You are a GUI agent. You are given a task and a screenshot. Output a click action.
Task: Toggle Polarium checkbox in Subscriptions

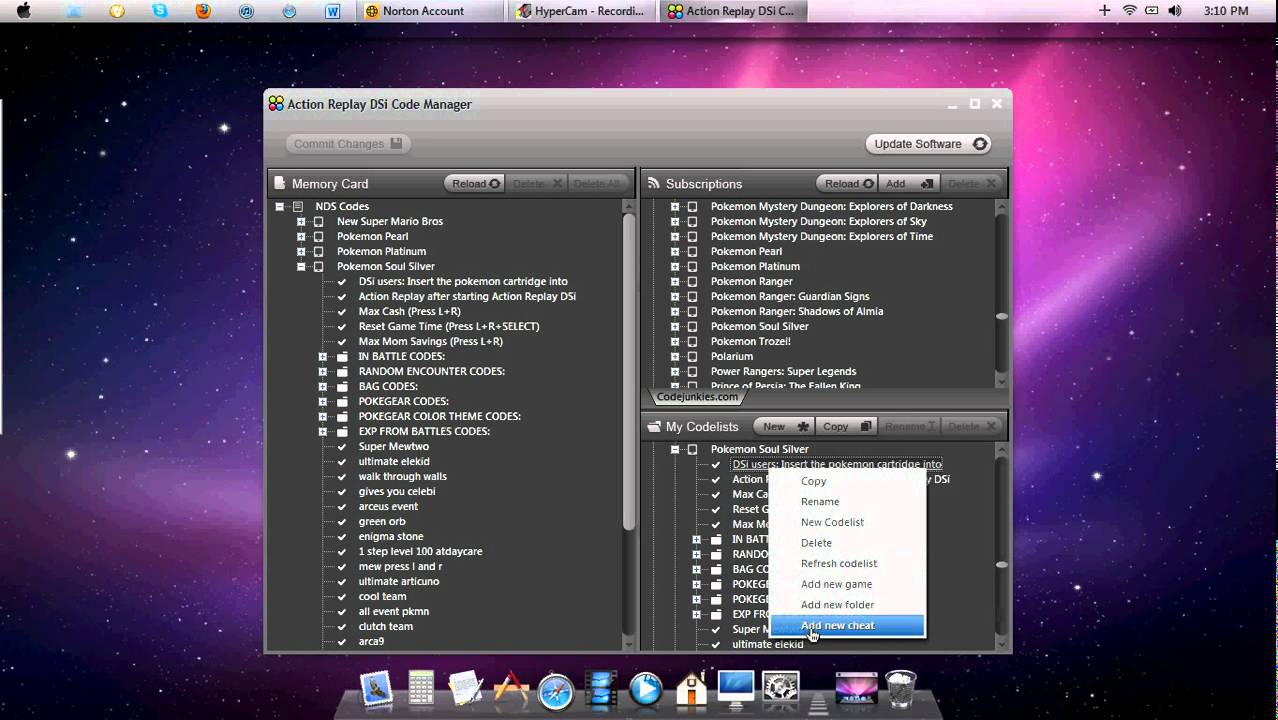(692, 357)
